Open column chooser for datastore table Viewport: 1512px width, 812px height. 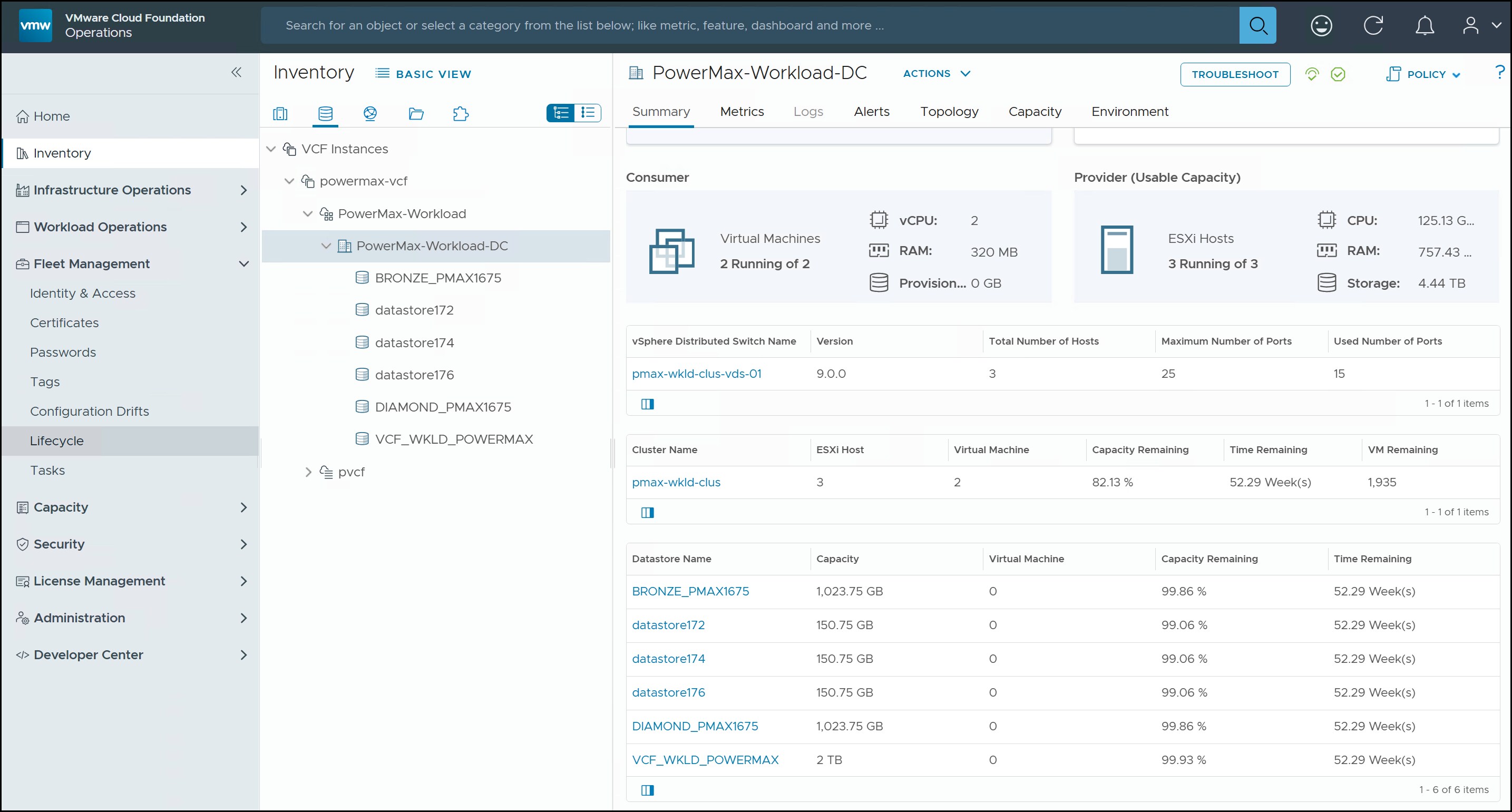coord(647,790)
